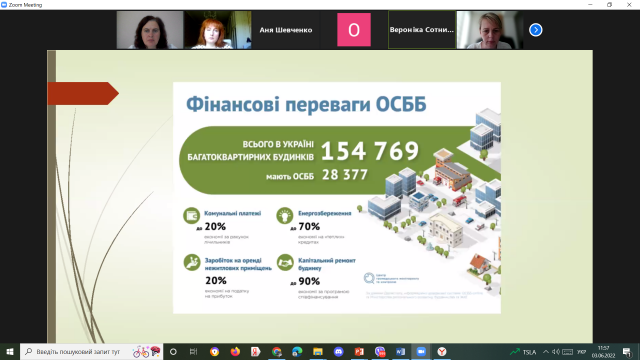Switch to PowerPoint in the taskbar
640x360 pixels.
(359, 351)
